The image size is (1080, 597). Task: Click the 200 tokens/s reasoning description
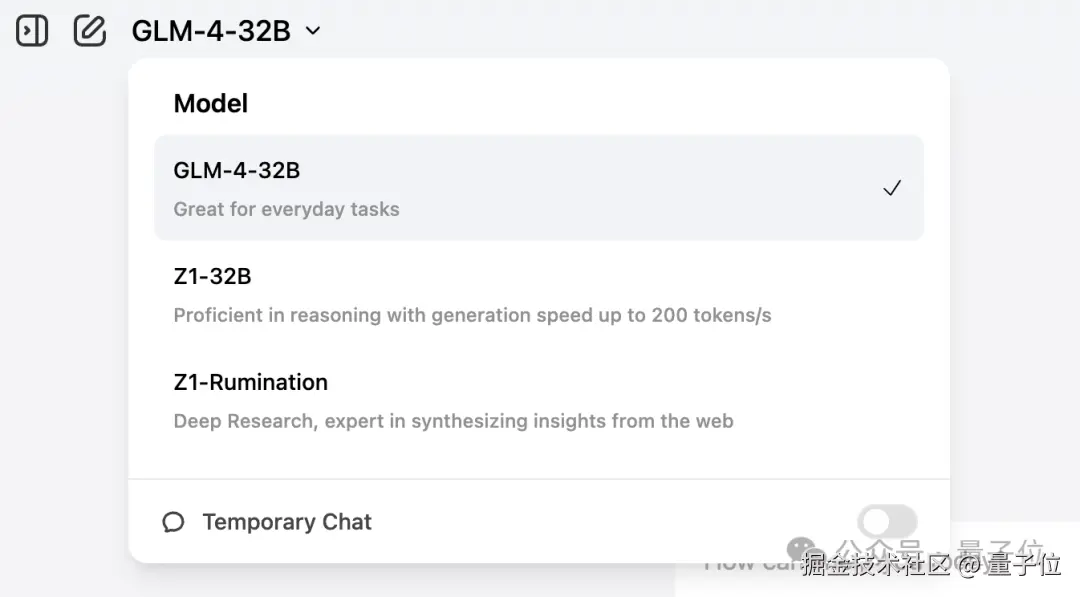point(472,315)
